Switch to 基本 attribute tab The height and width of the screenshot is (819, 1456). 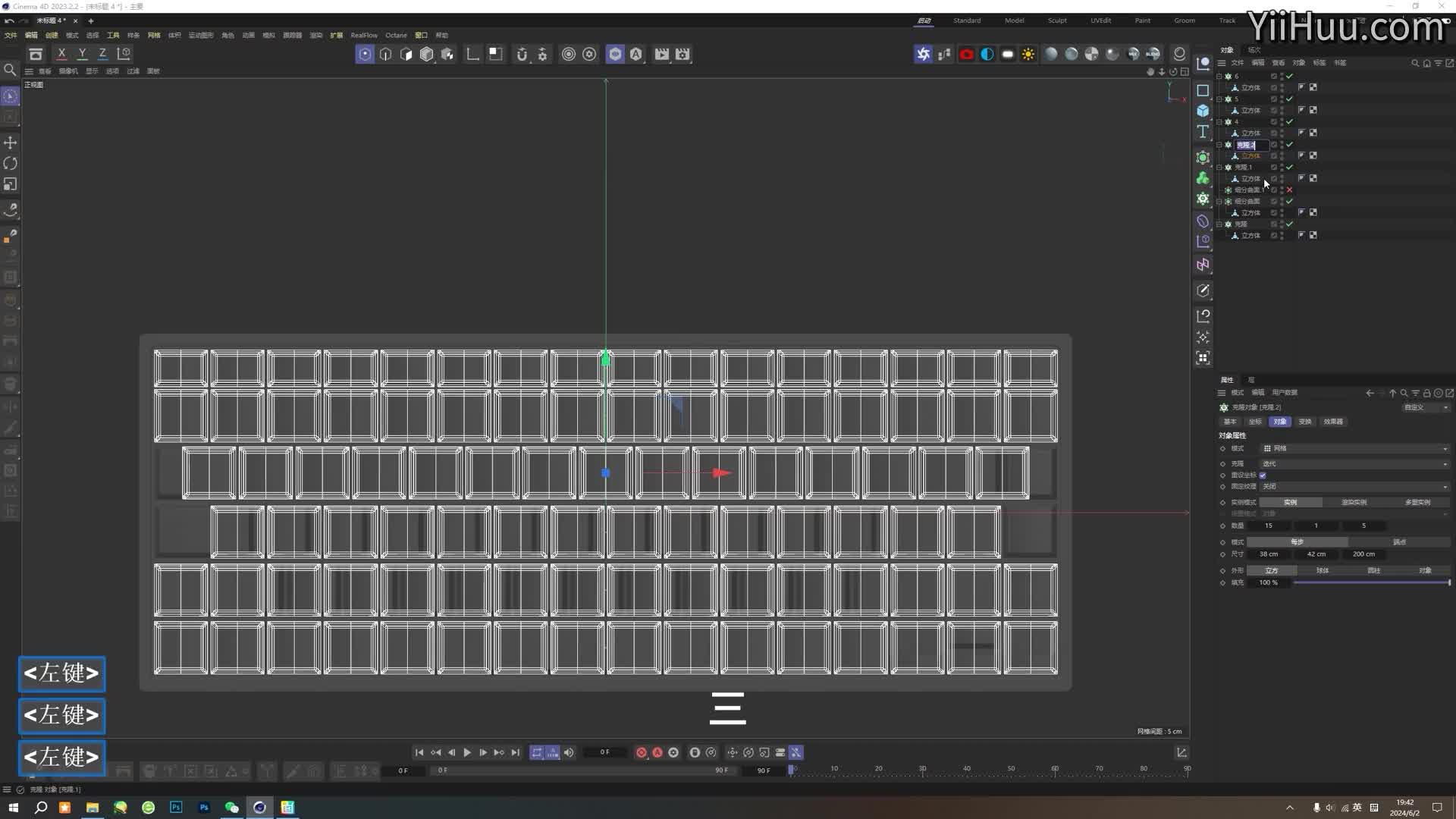pos(1230,422)
